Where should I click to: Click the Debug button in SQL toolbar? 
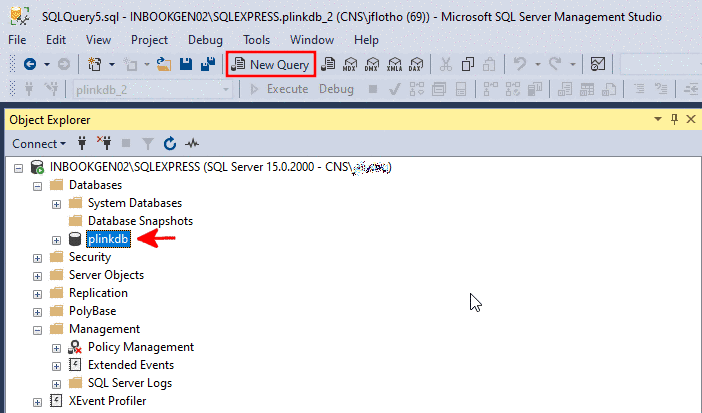[x=336, y=89]
